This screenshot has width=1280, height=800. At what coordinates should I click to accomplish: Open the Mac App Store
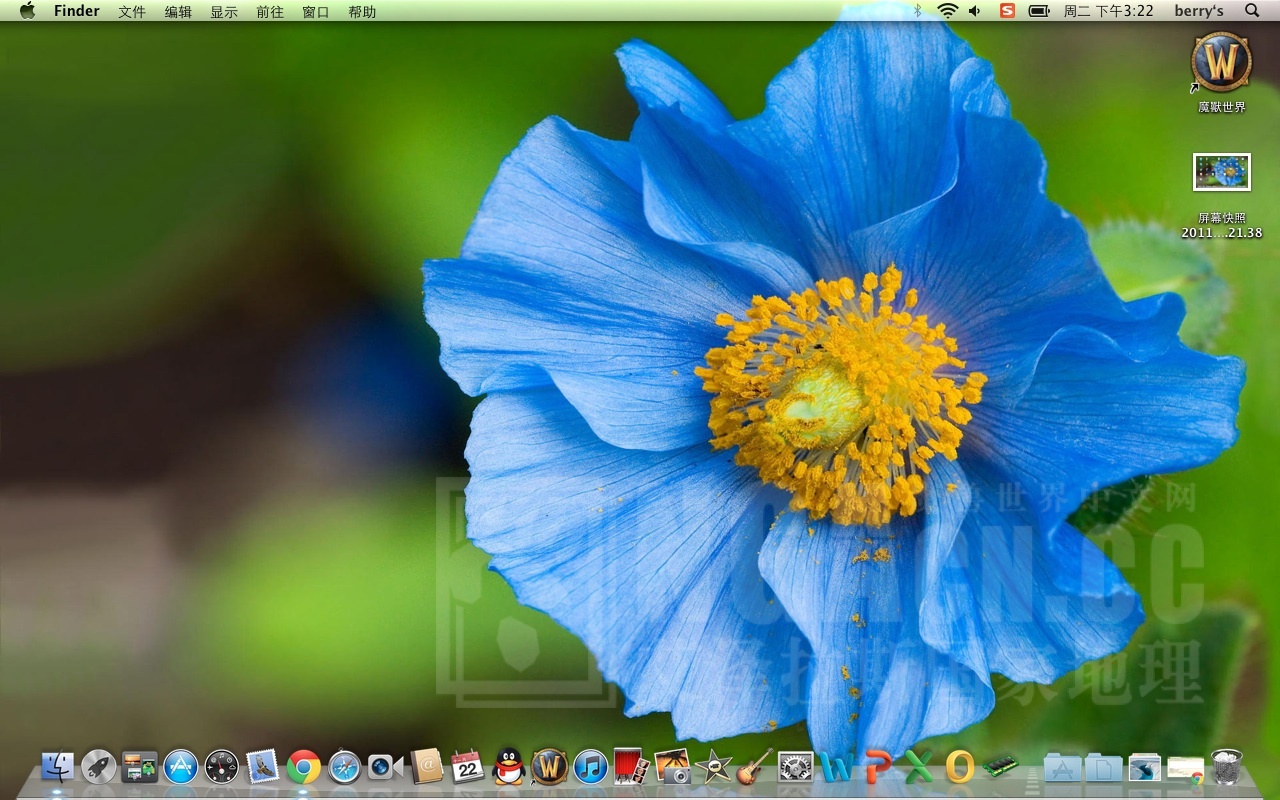pyautogui.click(x=181, y=767)
